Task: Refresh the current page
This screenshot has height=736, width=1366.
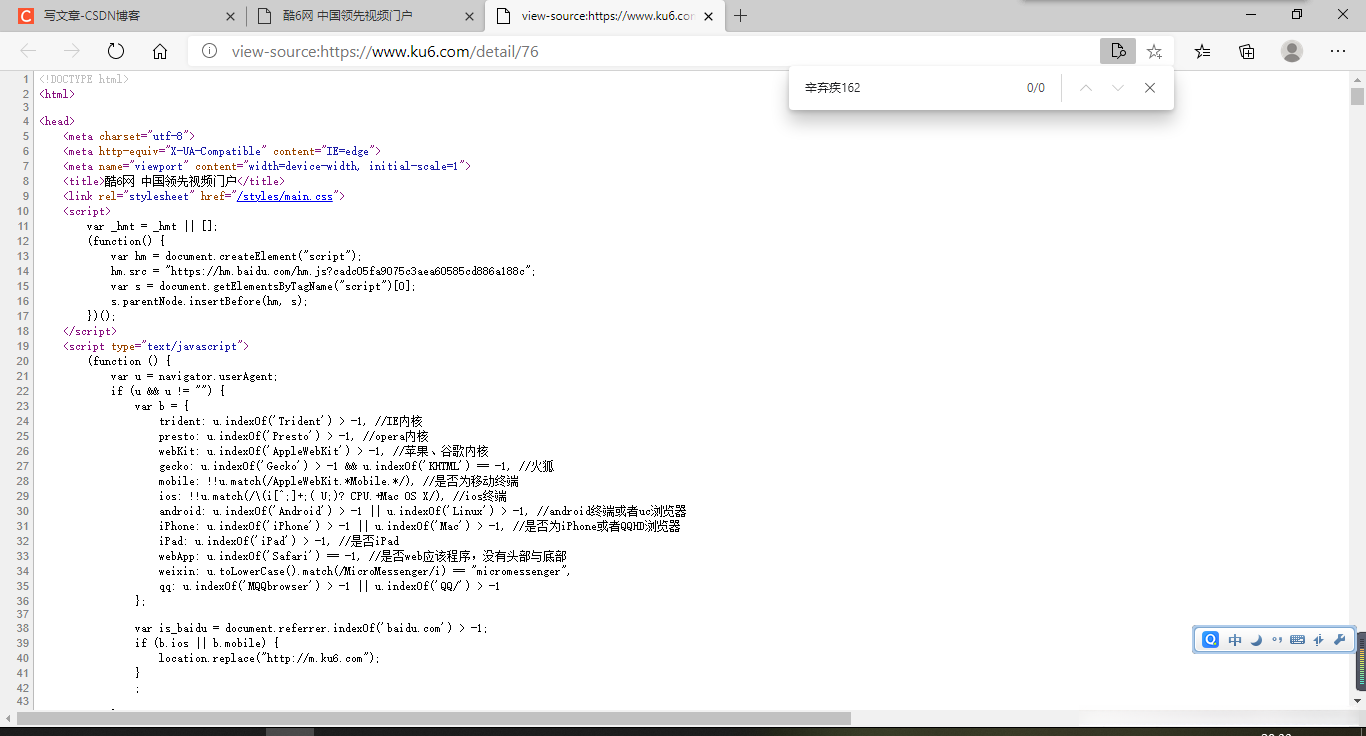Action: pyautogui.click(x=115, y=51)
